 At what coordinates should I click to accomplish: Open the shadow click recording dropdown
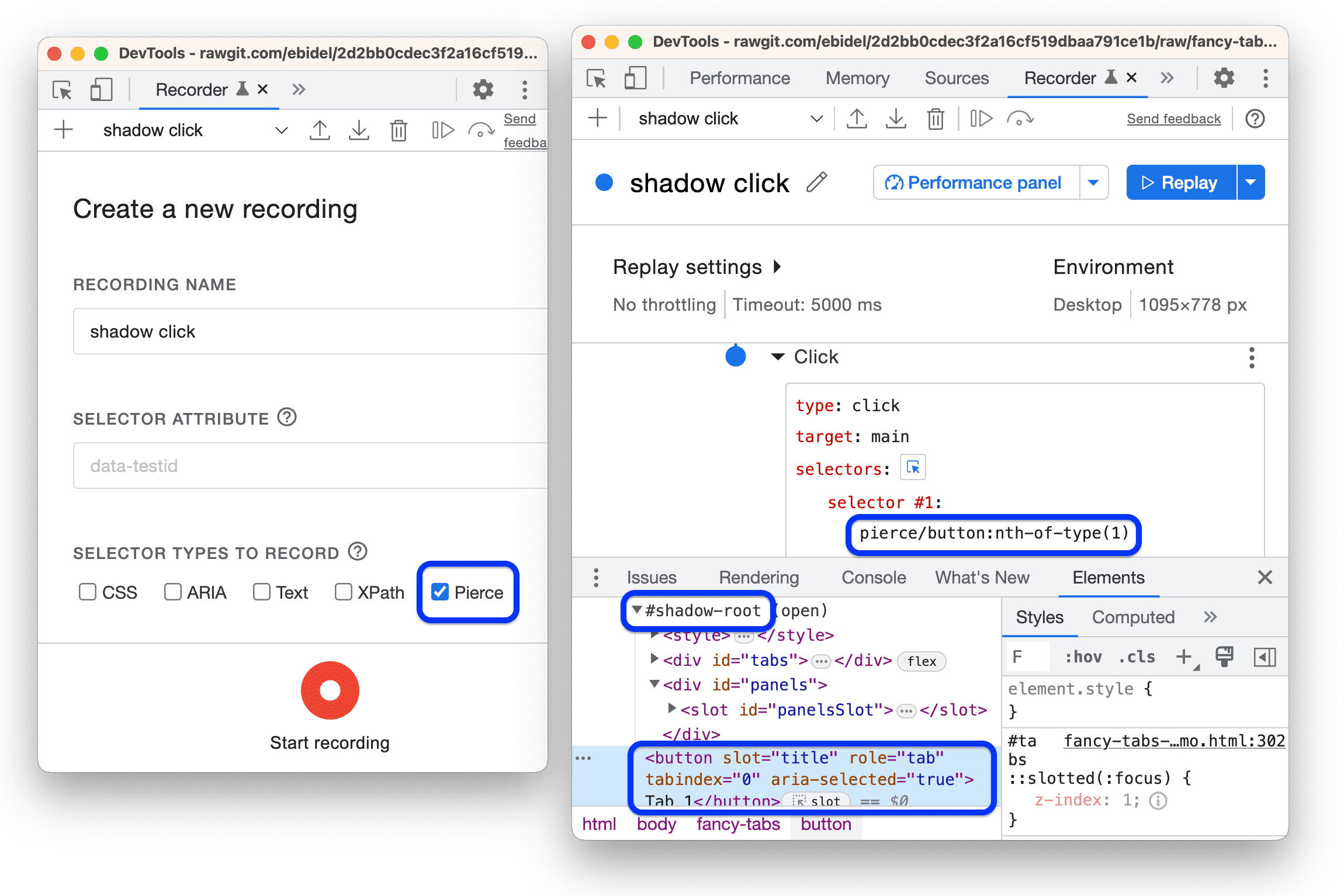819,119
